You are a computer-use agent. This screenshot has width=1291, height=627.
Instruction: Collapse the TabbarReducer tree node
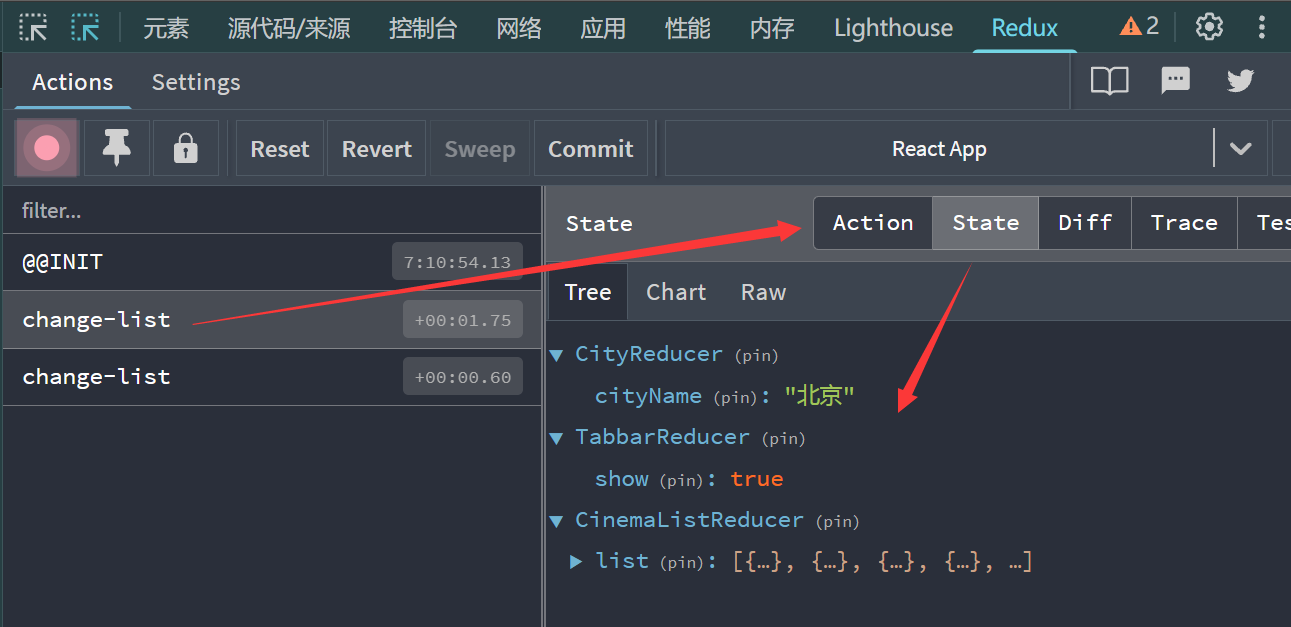556,438
